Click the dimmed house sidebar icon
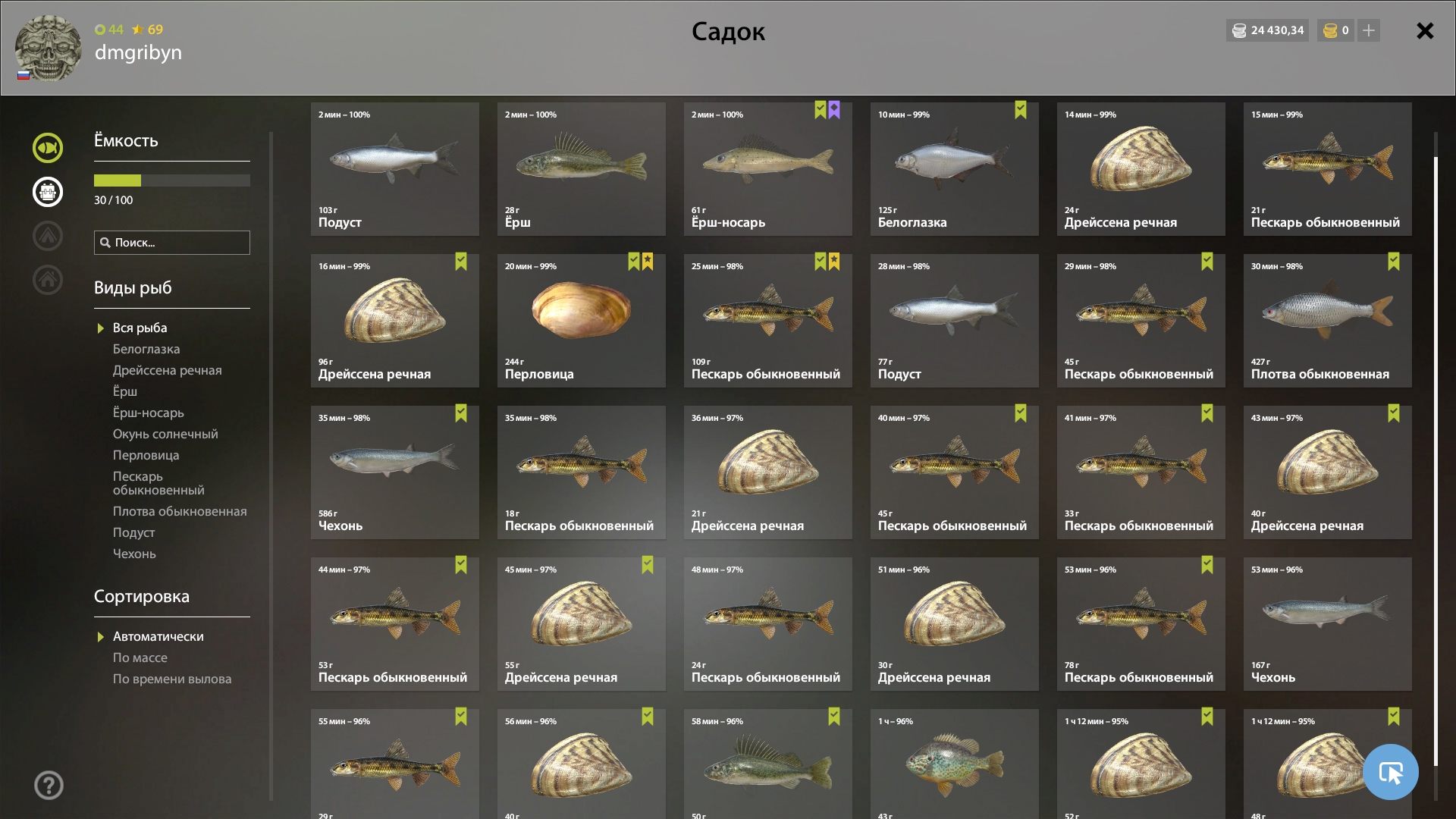Image resolution: width=1456 pixels, height=819 pixels. [48, 280]
